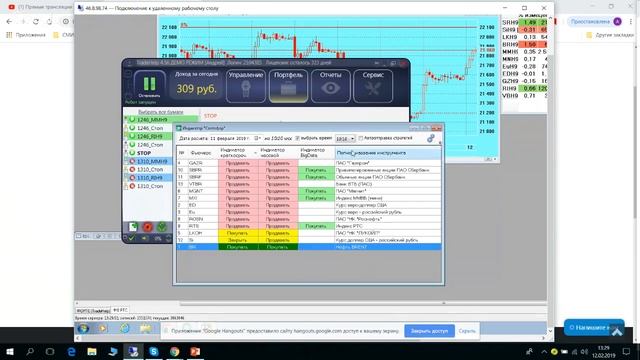Select the ROSN row in indicator table
This screenshot has height=360, width=640.
click(309, 219)
